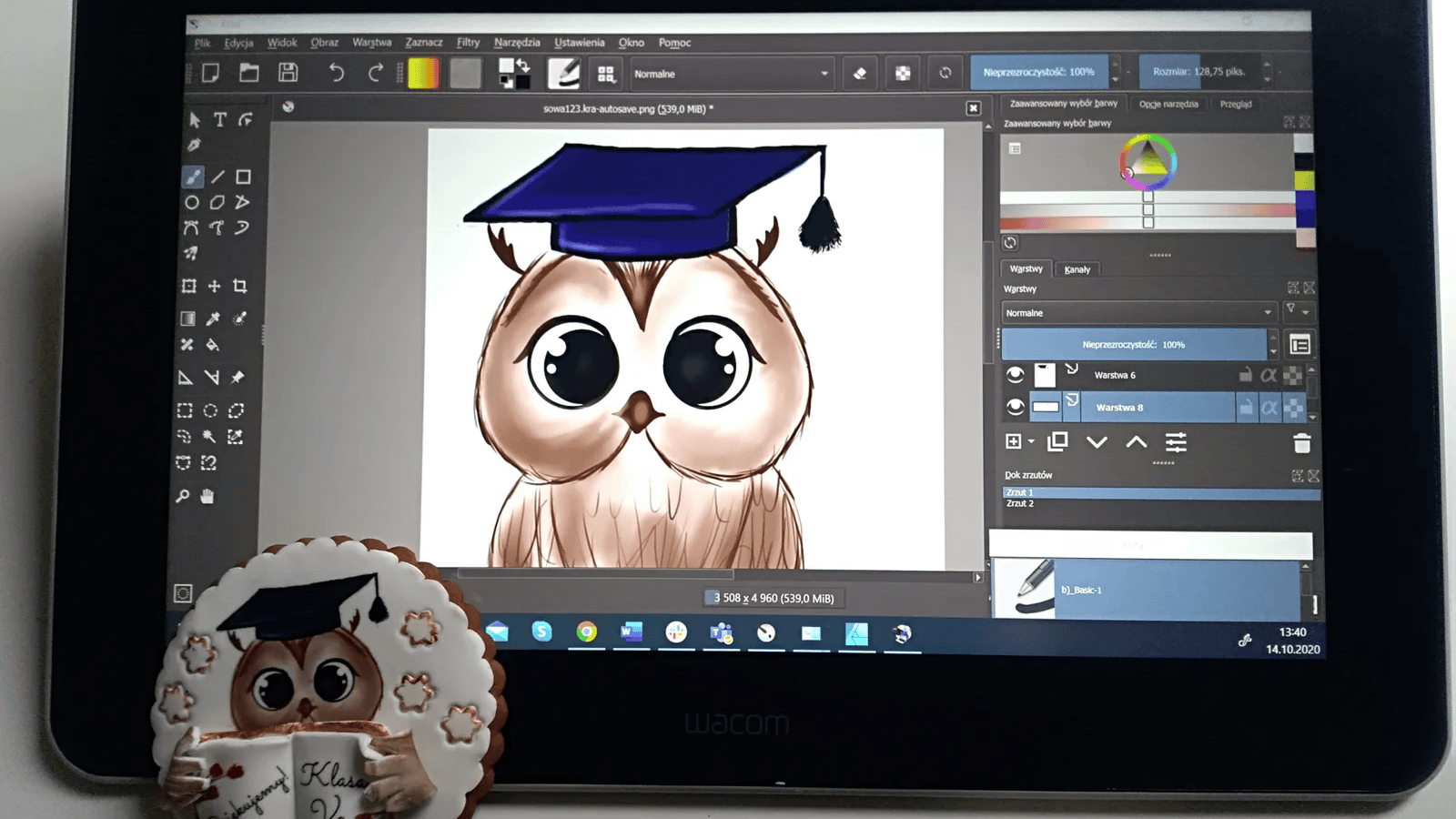Select the Zoom magnifier tool
1456x819 pixels.
[x=183, y=496]
